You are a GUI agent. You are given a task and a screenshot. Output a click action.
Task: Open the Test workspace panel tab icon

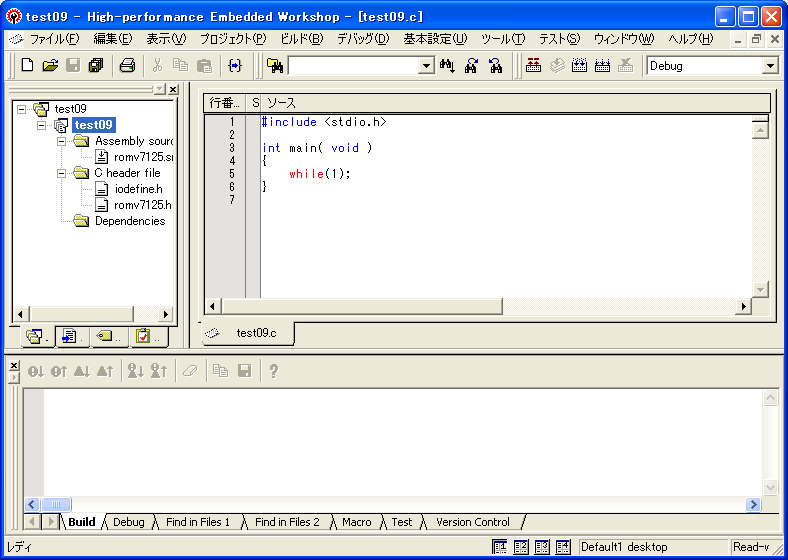pos(144,336)
